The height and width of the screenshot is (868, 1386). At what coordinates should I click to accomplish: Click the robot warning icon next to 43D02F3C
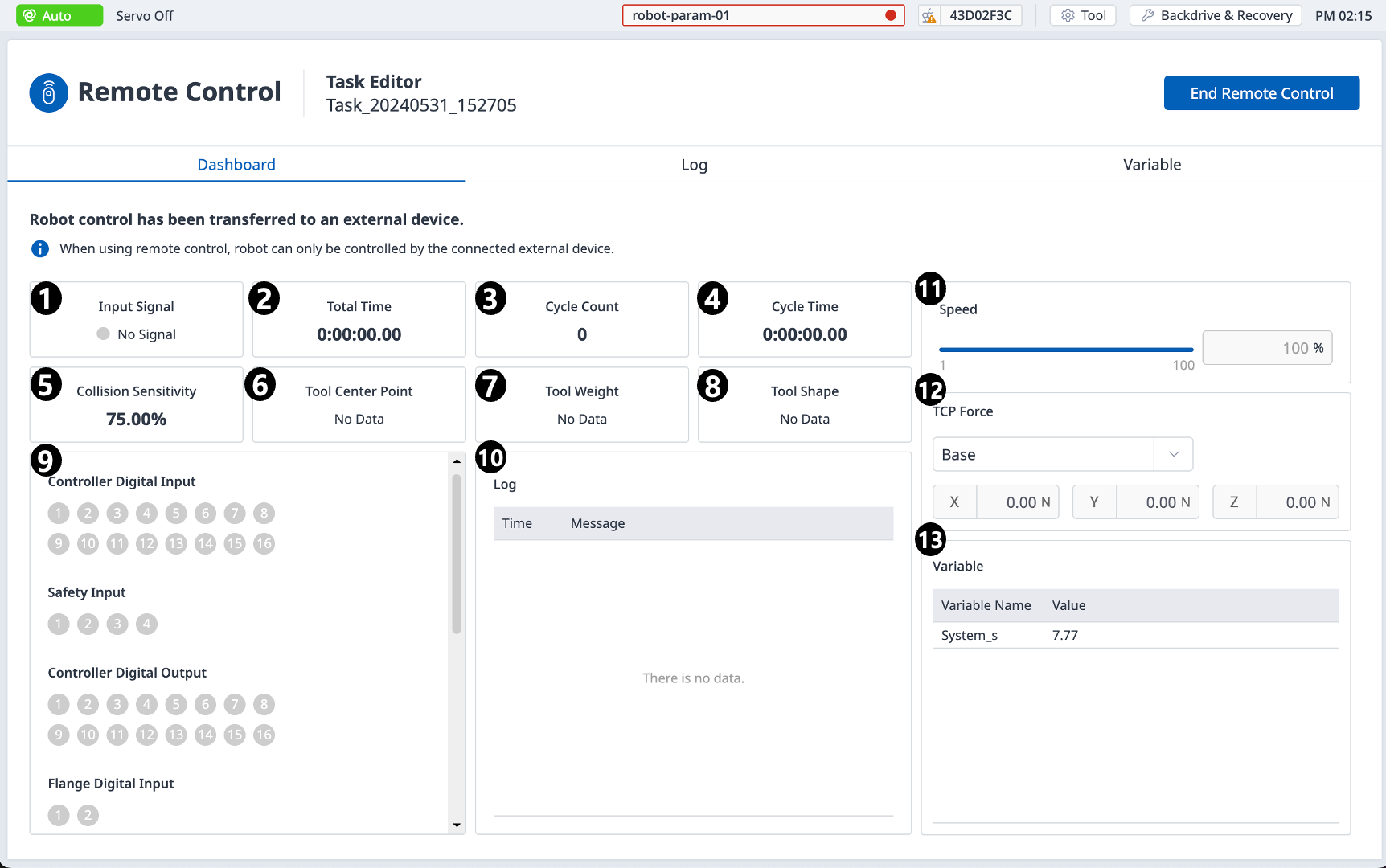pos(929,16)
